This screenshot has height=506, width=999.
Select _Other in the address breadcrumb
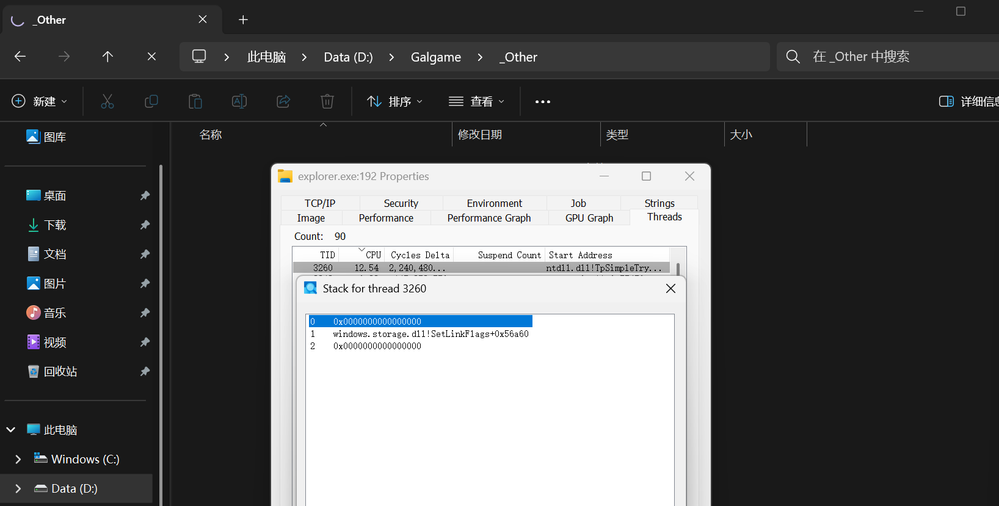coord(519,57)
